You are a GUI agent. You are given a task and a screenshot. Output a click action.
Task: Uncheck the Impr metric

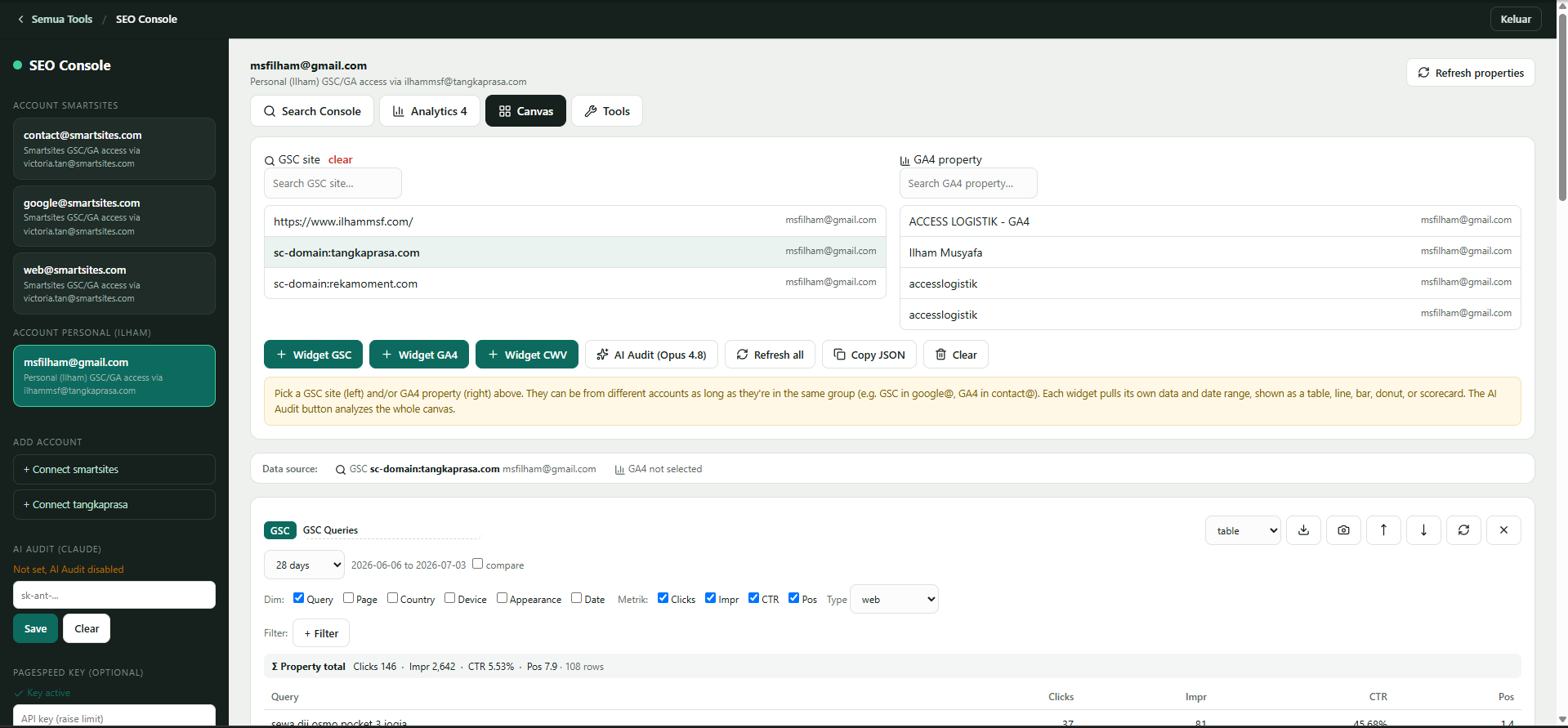pos(710,598)
